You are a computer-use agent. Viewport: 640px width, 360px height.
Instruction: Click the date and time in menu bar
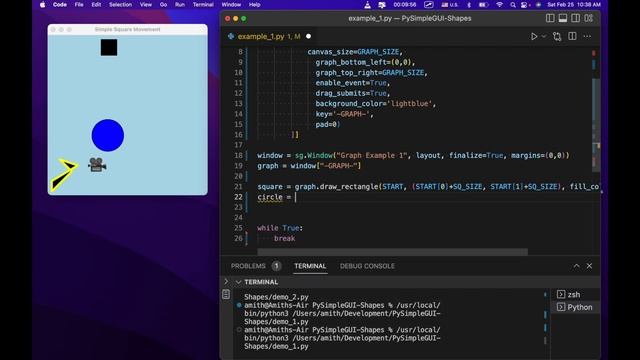coord(574,5)
